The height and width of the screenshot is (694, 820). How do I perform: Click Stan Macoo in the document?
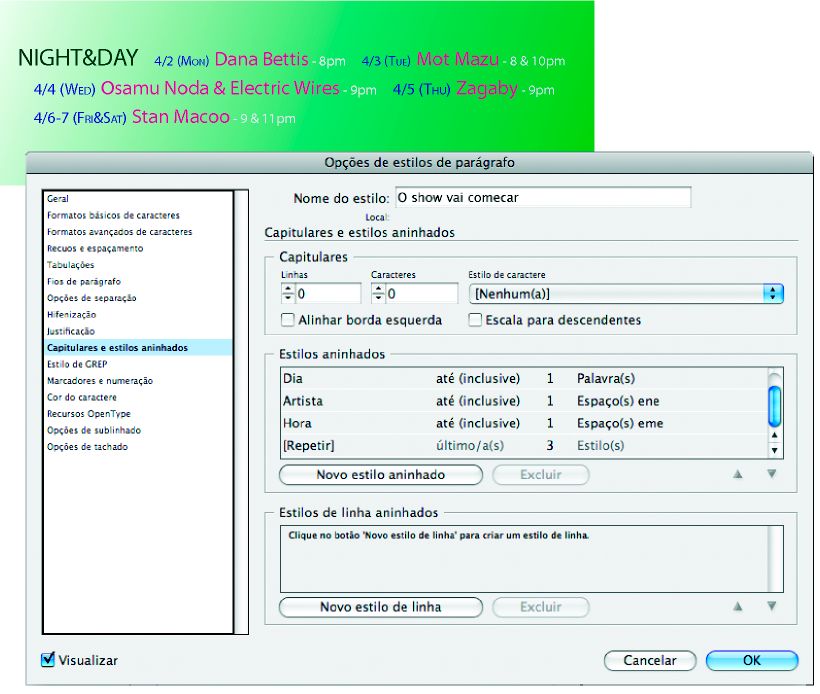click(x=181, y=117)
